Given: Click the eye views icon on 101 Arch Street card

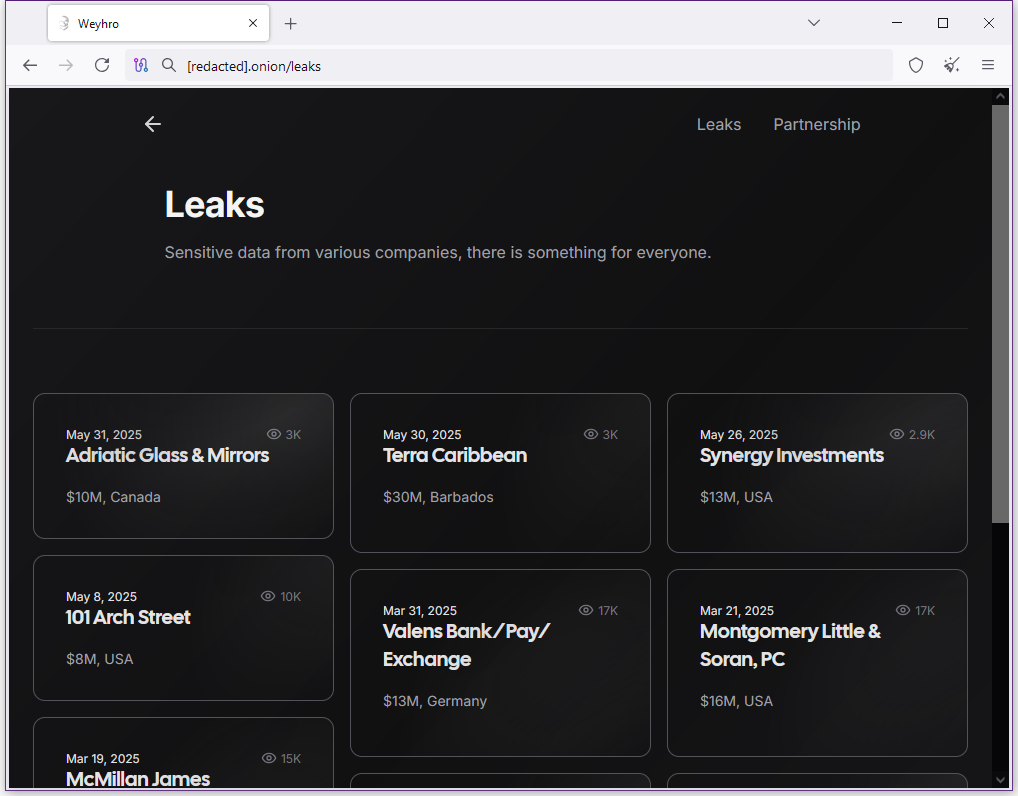Looking at the screenshot, I should pos(268,596).
